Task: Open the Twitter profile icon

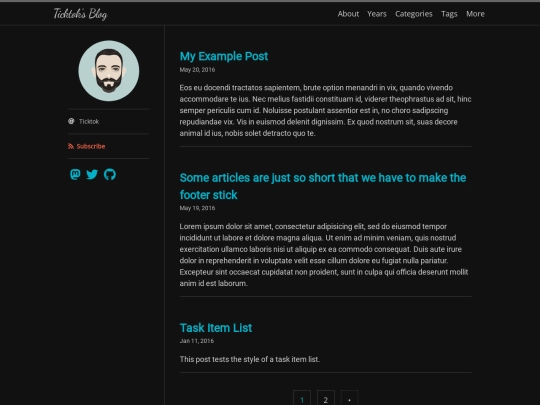Action: pyautogui.click(x=92, y=175)
